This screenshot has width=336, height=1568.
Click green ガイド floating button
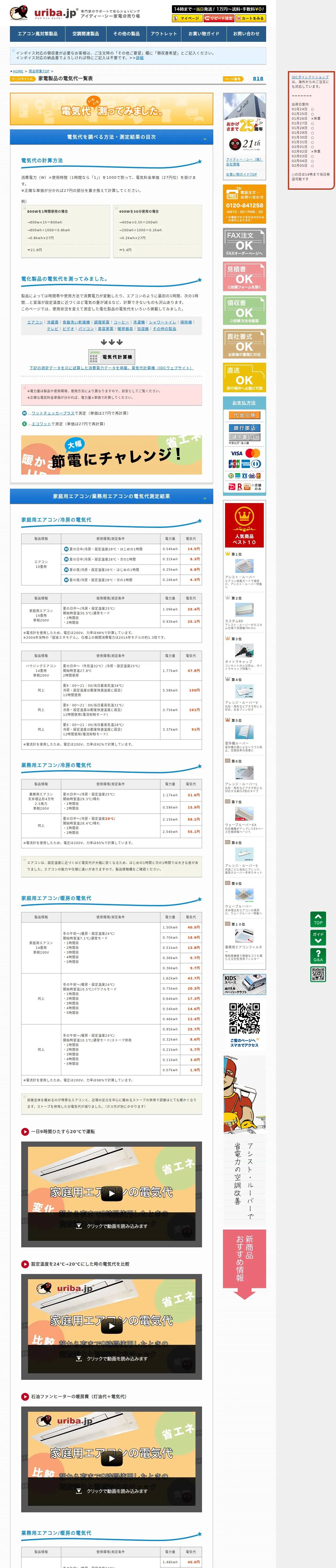[318, 937]
